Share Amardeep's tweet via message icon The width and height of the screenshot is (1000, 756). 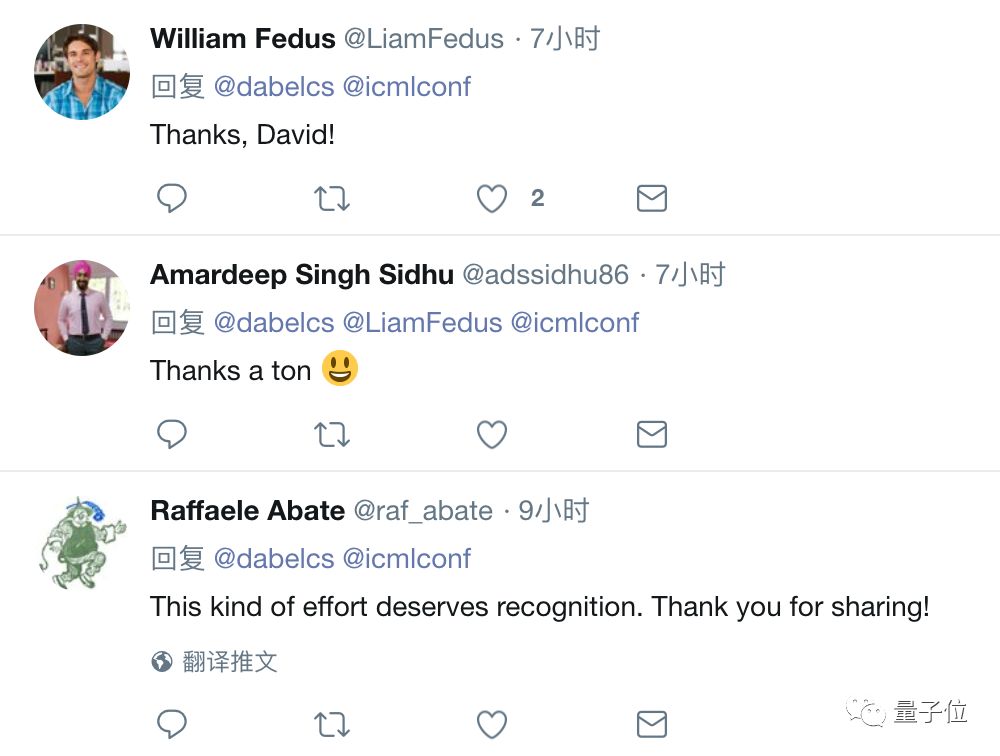tap(651, 434)
